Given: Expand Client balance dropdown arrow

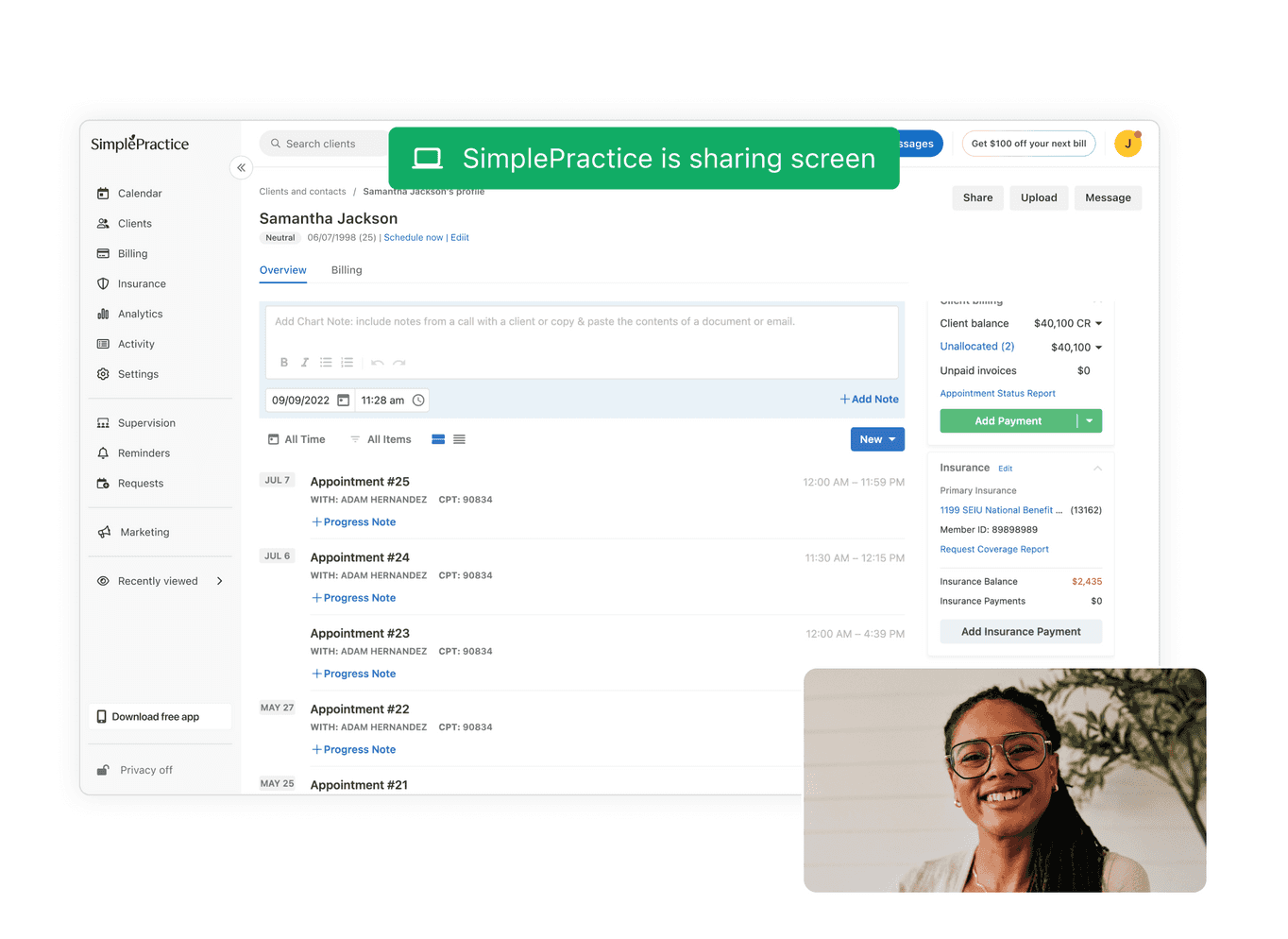Looking at the screenshot, I should pyautogui.click(x=1098, y=324).
